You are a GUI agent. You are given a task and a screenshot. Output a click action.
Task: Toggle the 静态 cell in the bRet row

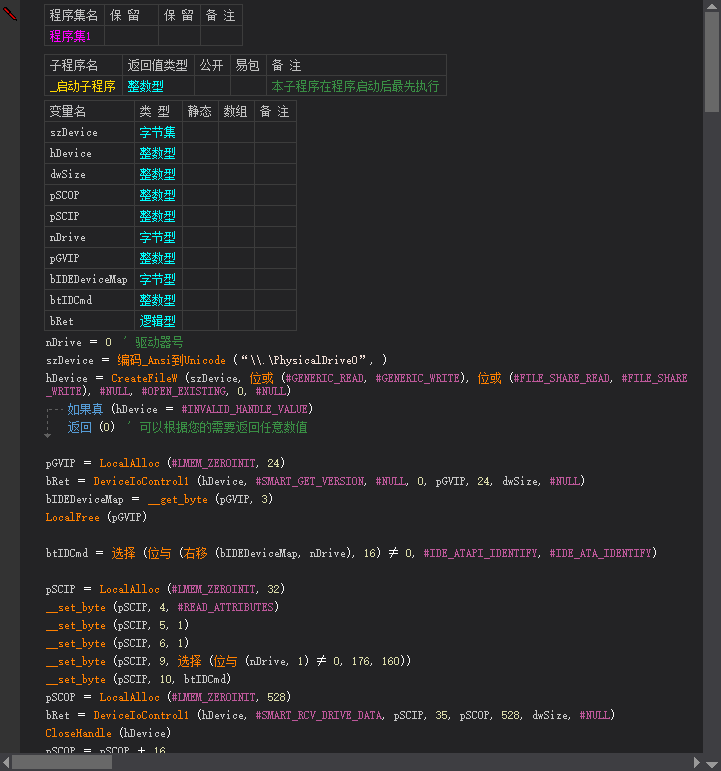pos(200,321)
